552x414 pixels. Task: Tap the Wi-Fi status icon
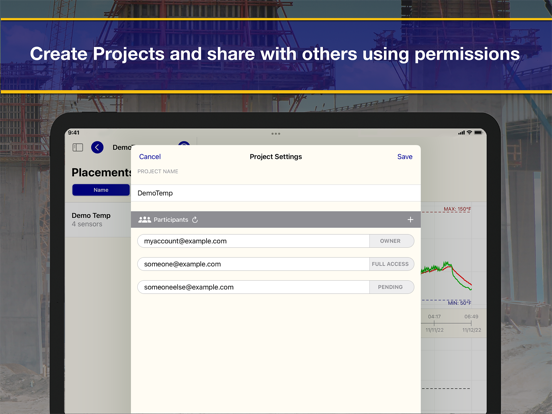point(469,133)
